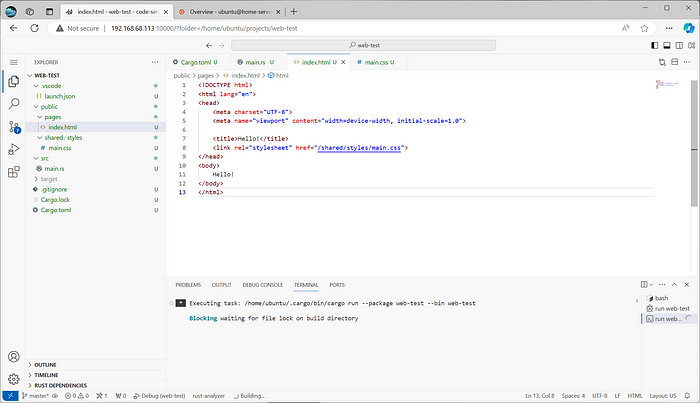Open the Run and Debug view

[x=14, y=150]
